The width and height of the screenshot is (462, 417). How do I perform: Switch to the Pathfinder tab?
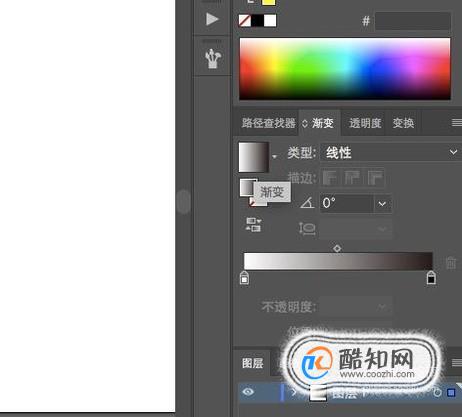(x=268, y=123)
